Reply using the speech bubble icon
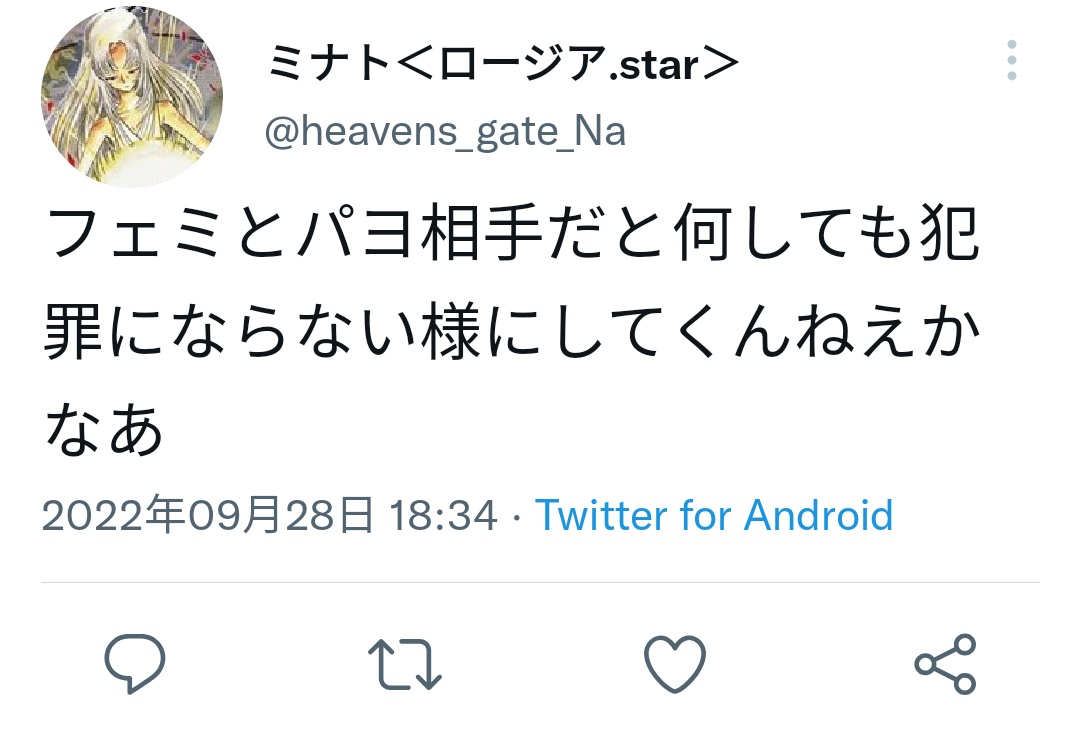The height and width of the screenshot is (734, 1079). 135,663
